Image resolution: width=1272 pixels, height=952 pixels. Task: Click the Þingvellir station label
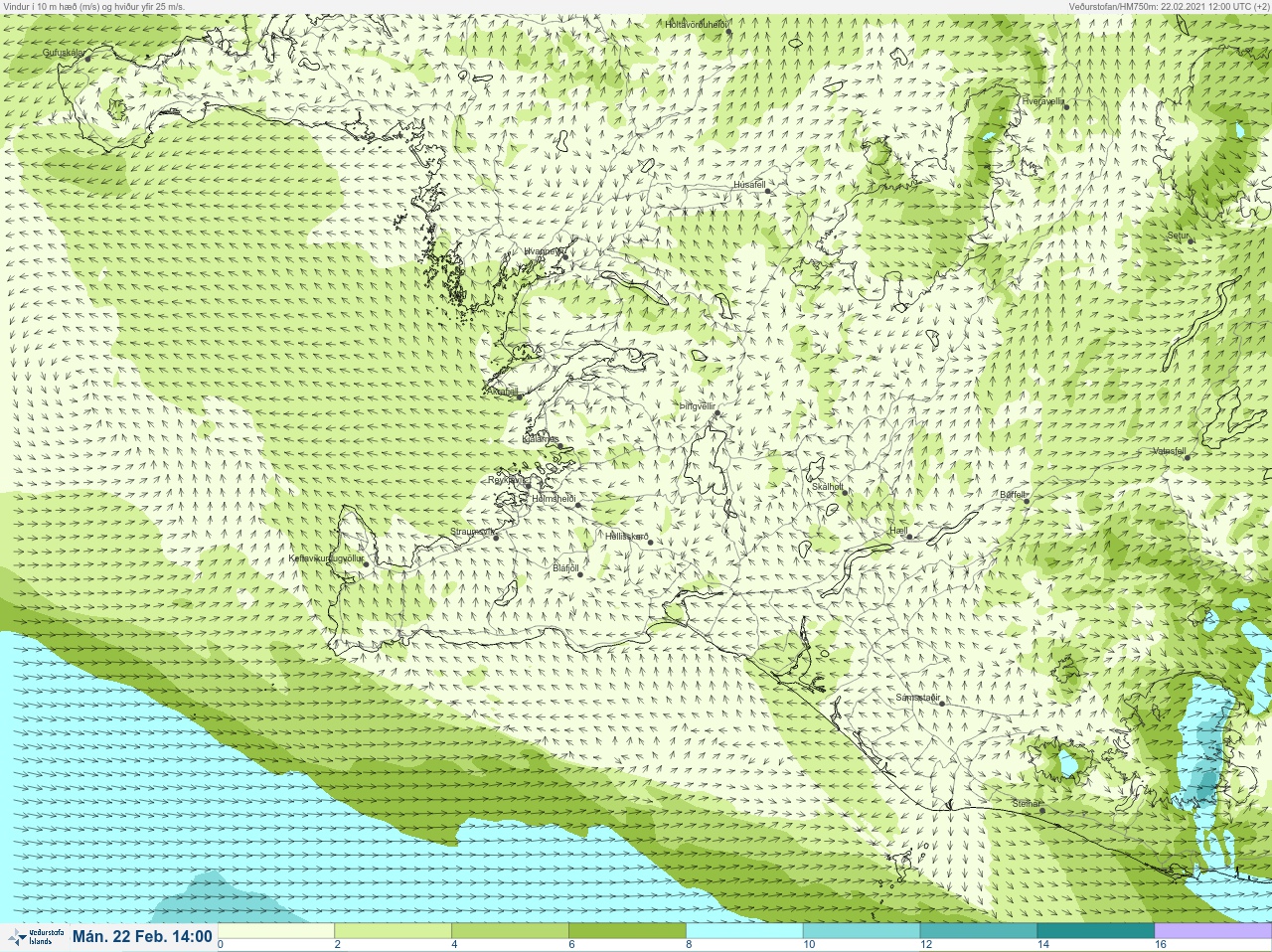coord(698,406)
